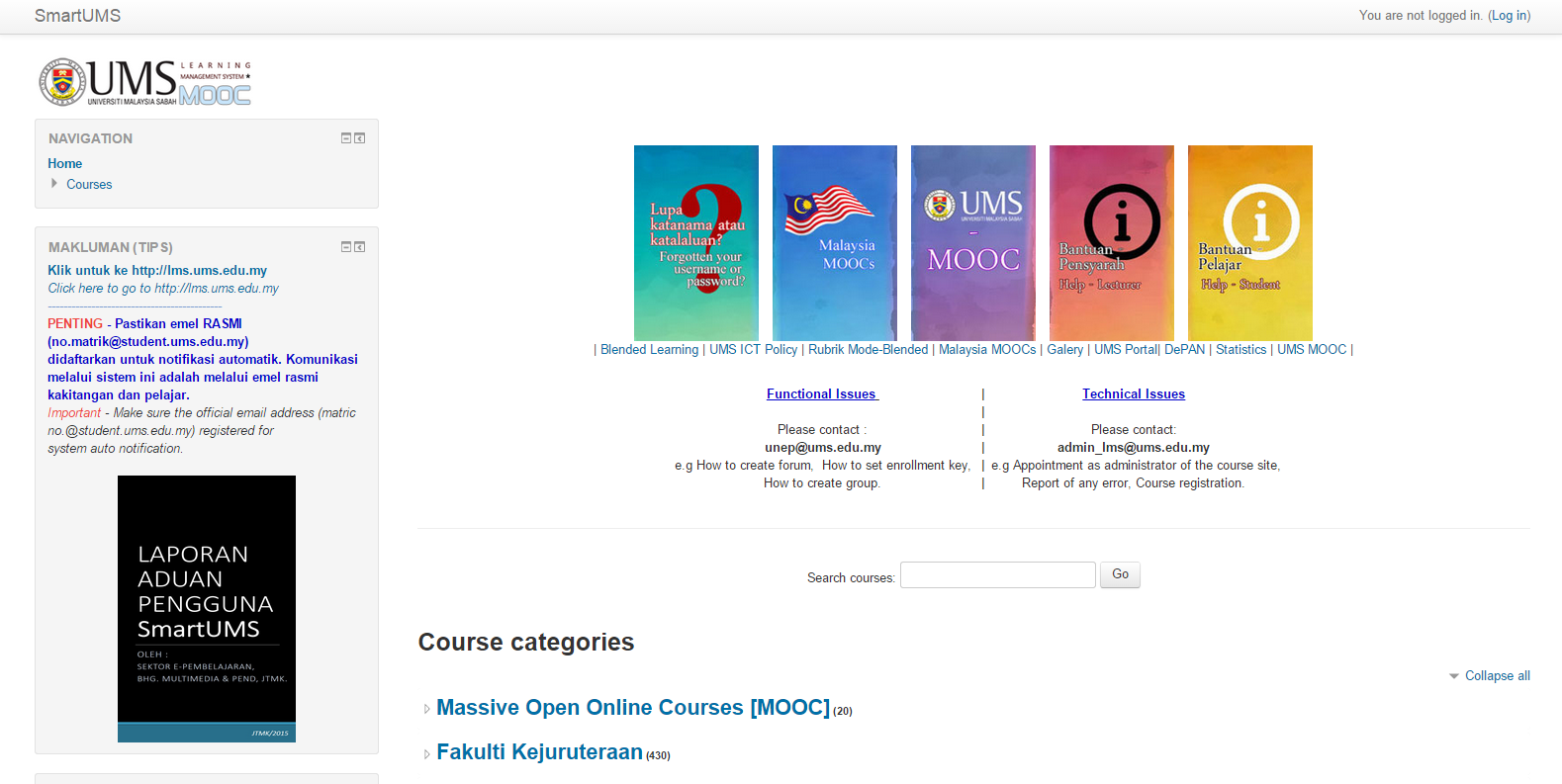
Task: Open the Laporan Aduan Pengguna report cover
Action: [x=206, y=608]
